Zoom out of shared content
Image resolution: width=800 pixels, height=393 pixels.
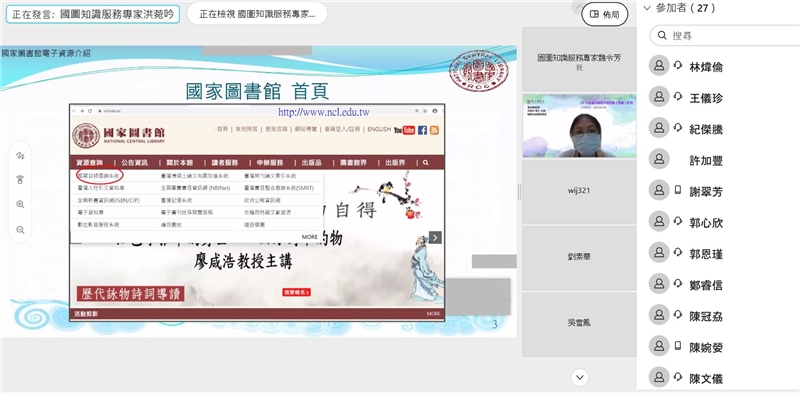(x=20, y=230)
